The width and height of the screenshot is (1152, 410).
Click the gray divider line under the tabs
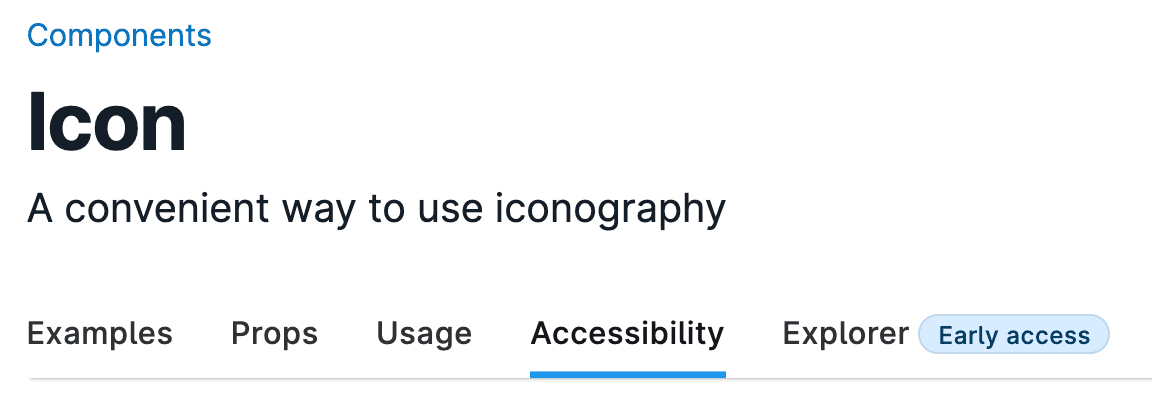900,379
